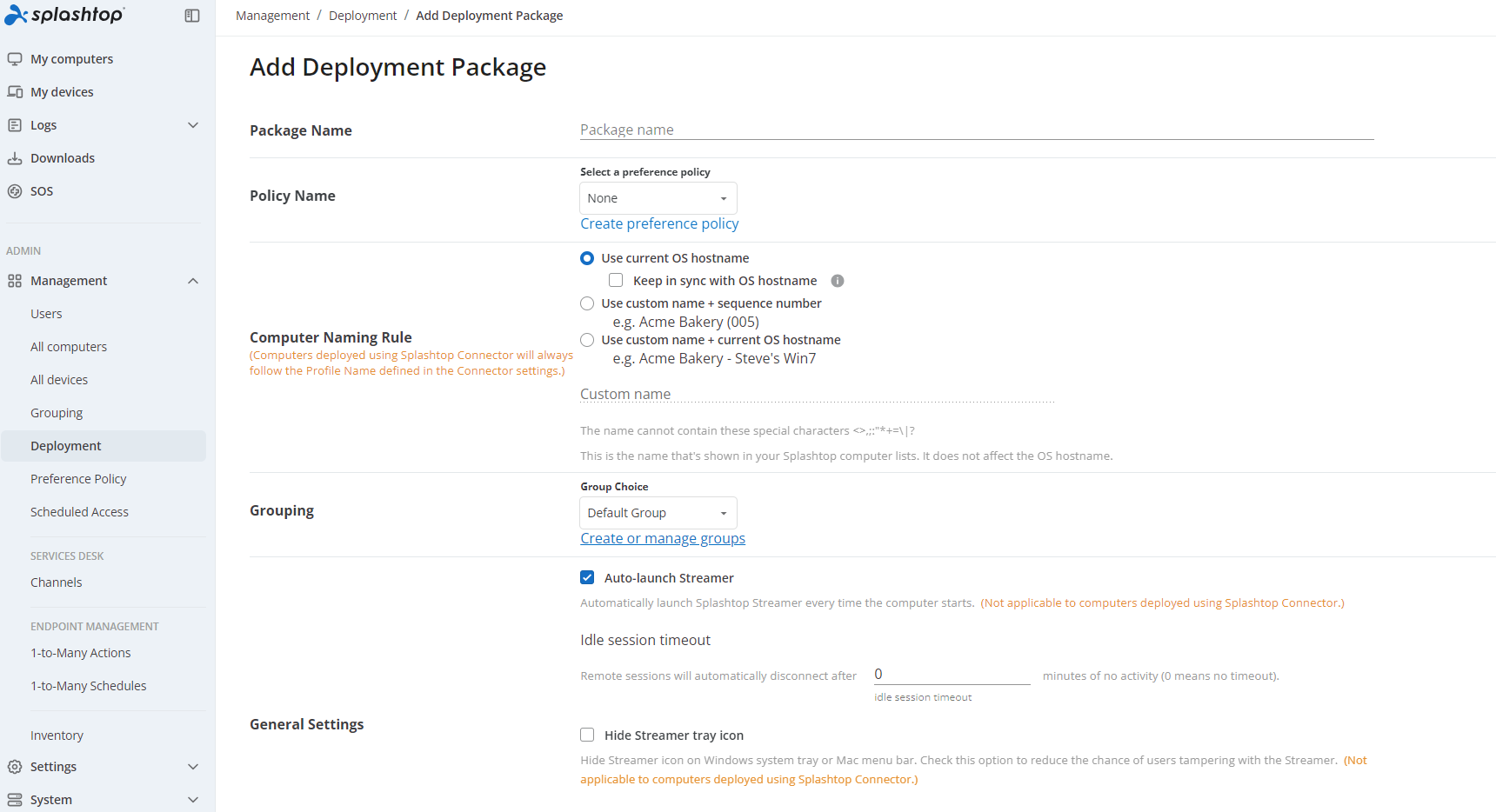1496x812 pixels.
Task: Open Preference Policy page
Action: (x=78, y=479)
